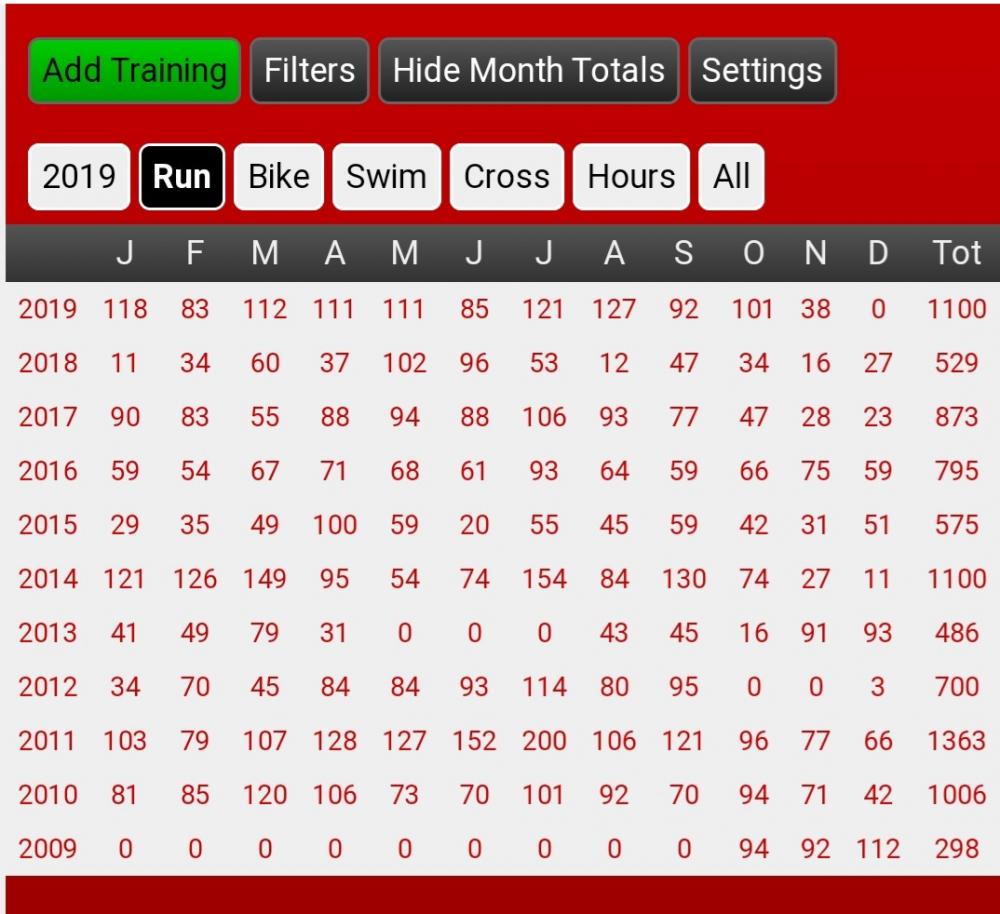The height and width of the screenshot is (914, 1000).
Task: Click the green Add Training button
Action: pos(134,70)
